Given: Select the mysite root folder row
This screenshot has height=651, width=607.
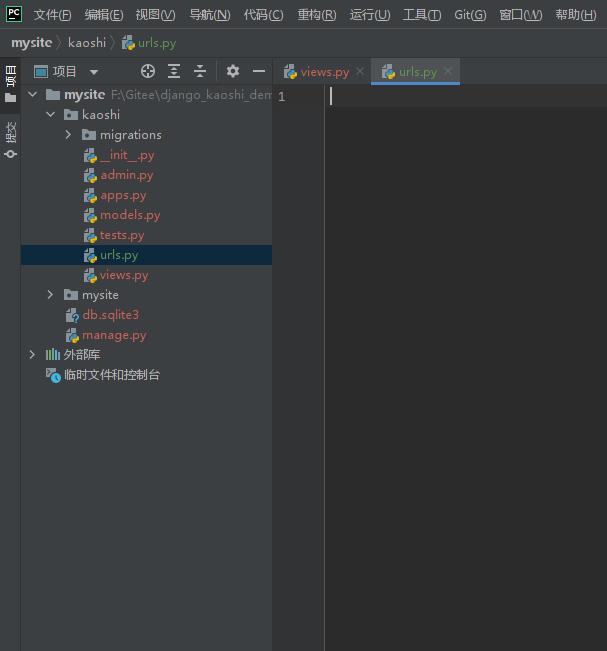Looking at the screenshot, I should (x=147, y=95).
